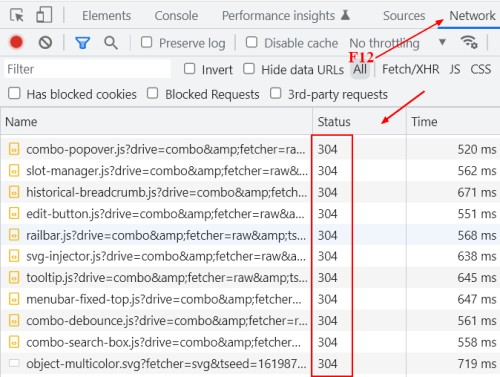This screenshot has width=500, height=377.
Task: Stop recording network log (red circle)
Action: [16, 42]
